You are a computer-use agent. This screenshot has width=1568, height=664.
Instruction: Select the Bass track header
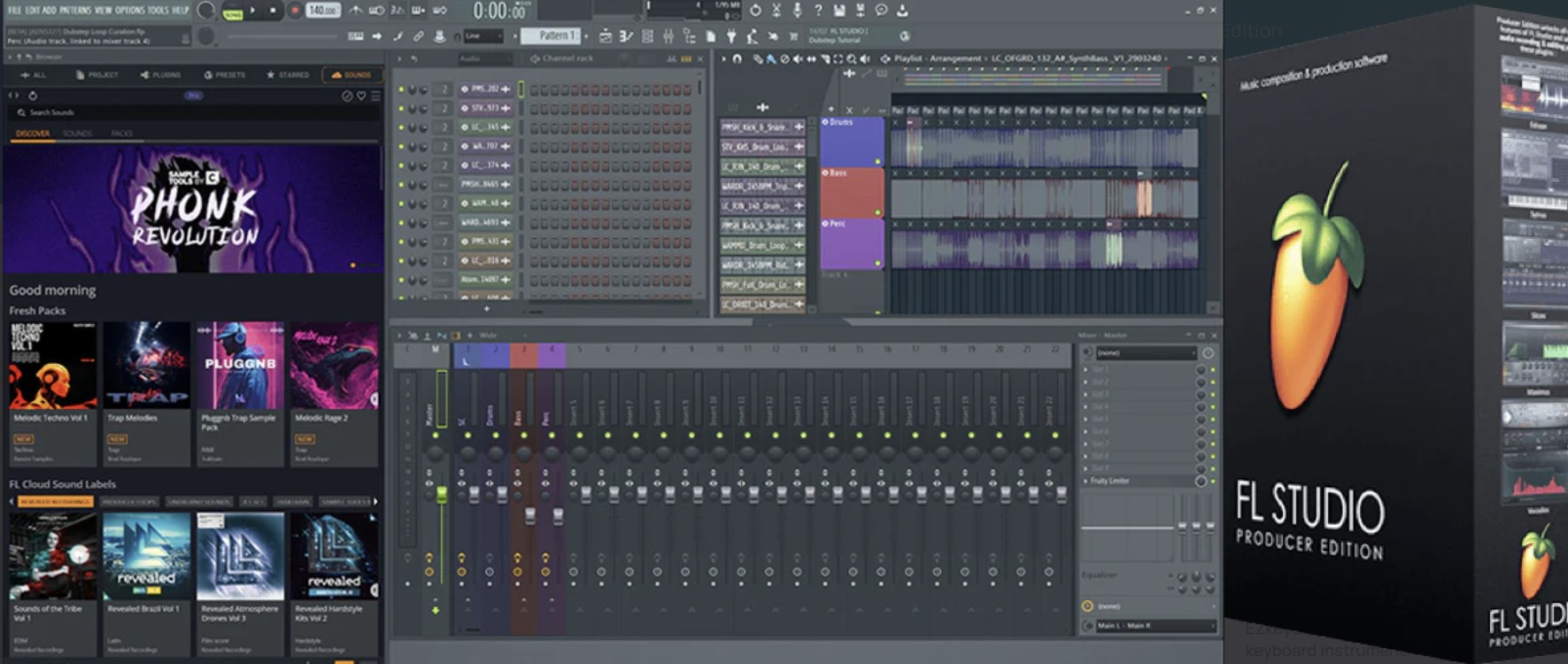coord(852,192)
